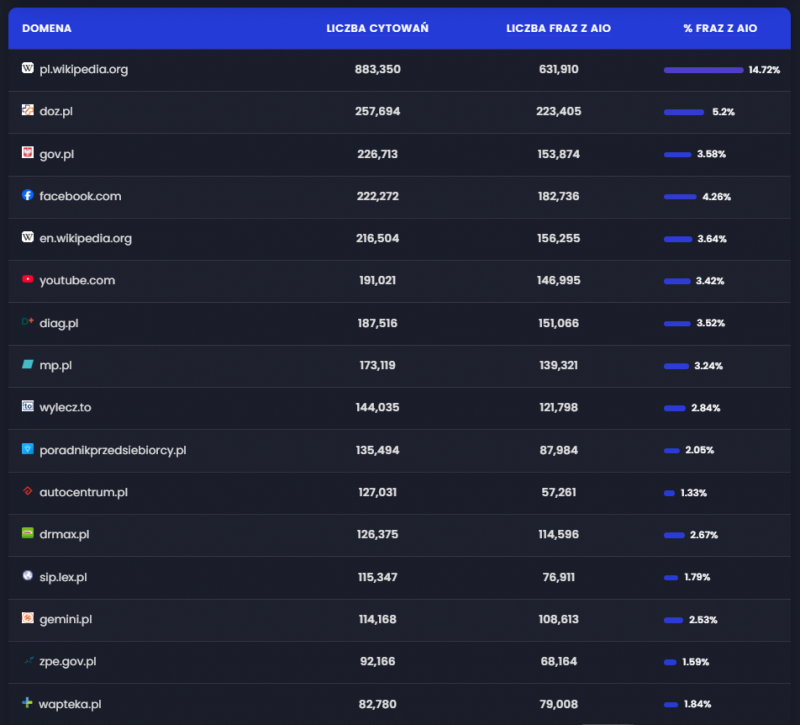
Task: Click the diag.pl favicon icon
Action: 28,322
